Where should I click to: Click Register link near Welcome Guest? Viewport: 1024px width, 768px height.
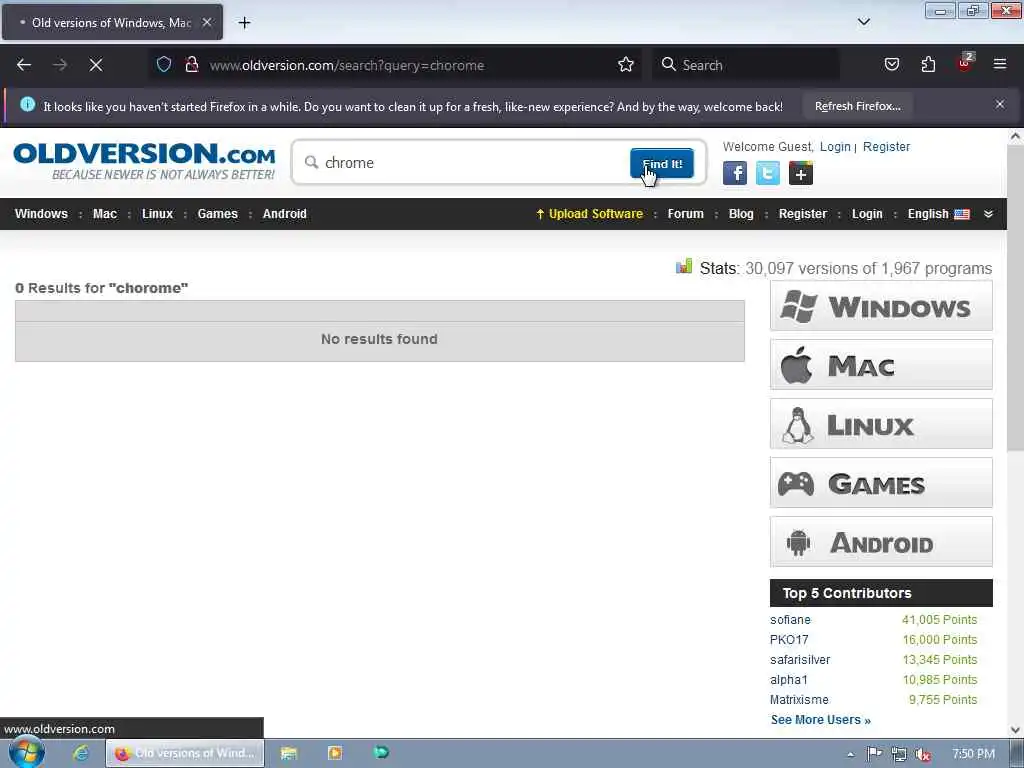(886, 147)
